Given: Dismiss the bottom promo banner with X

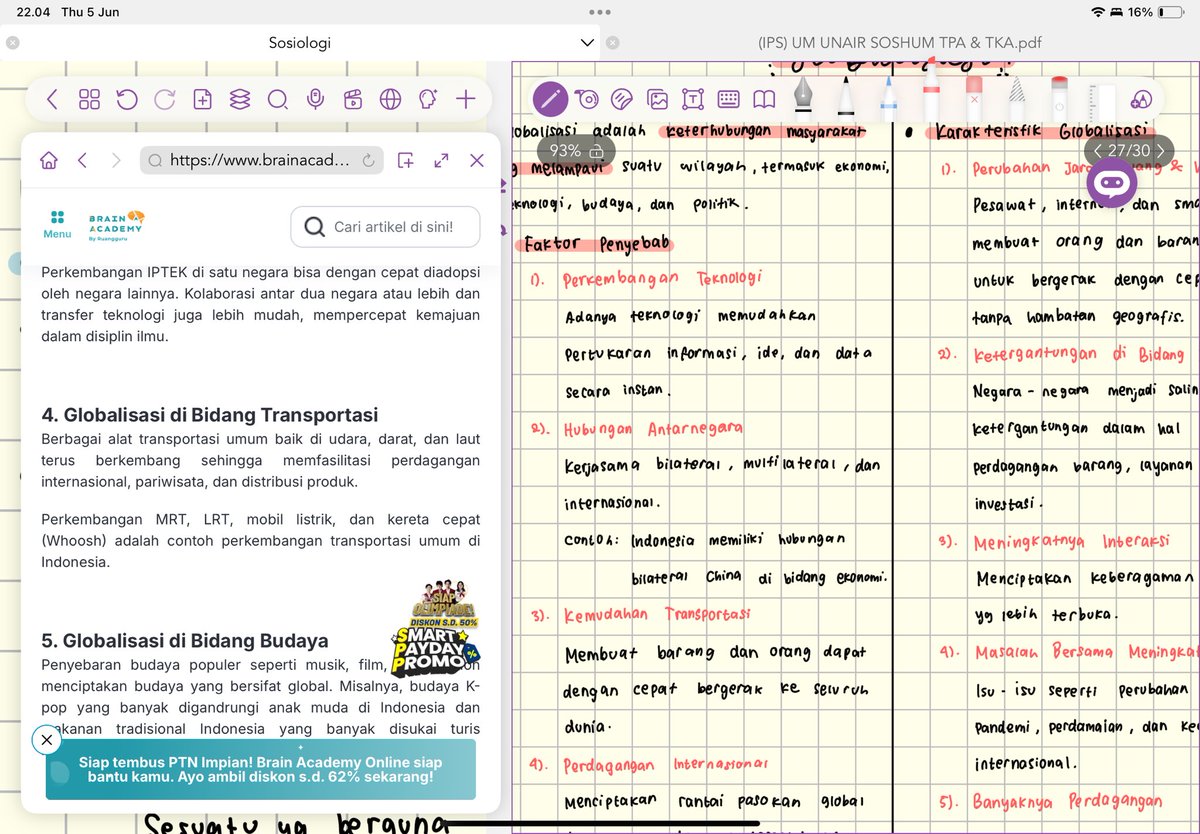Looking at the screenshot, I should (x=46, y=740).
